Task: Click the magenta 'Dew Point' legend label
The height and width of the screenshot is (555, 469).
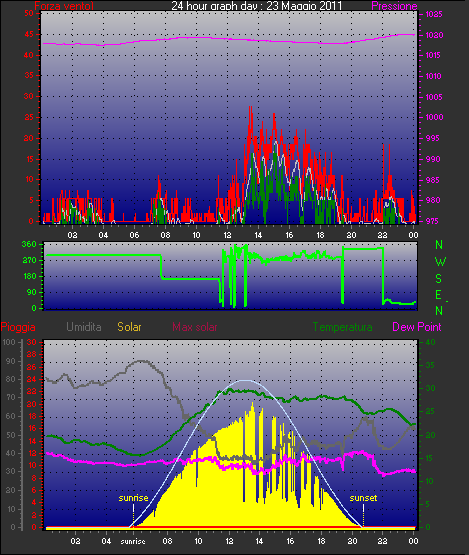Action: pyautogui.click(x=417, y=327)
